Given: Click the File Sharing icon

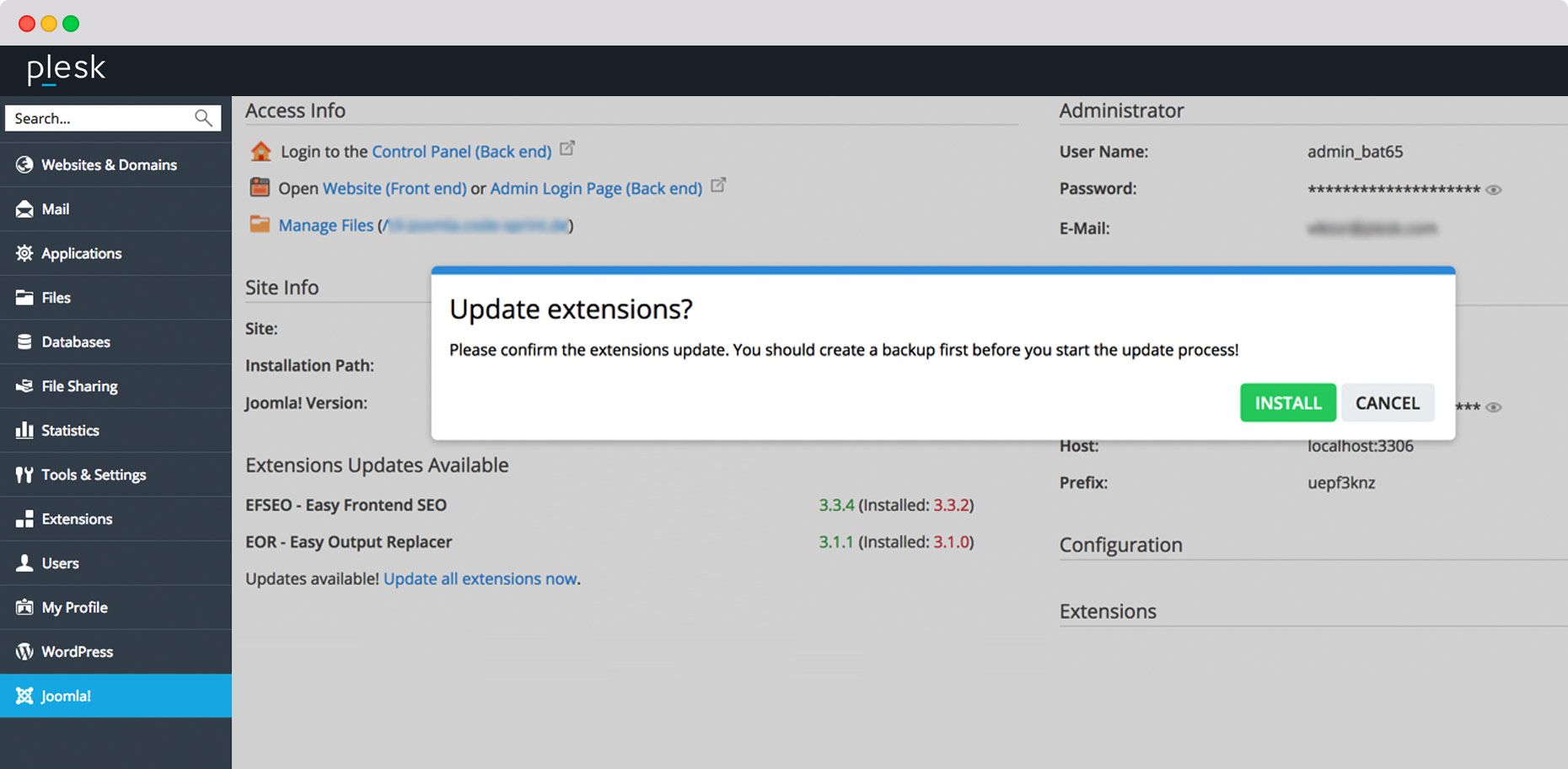Looking at the screenshot, I should tap(24, 386).
